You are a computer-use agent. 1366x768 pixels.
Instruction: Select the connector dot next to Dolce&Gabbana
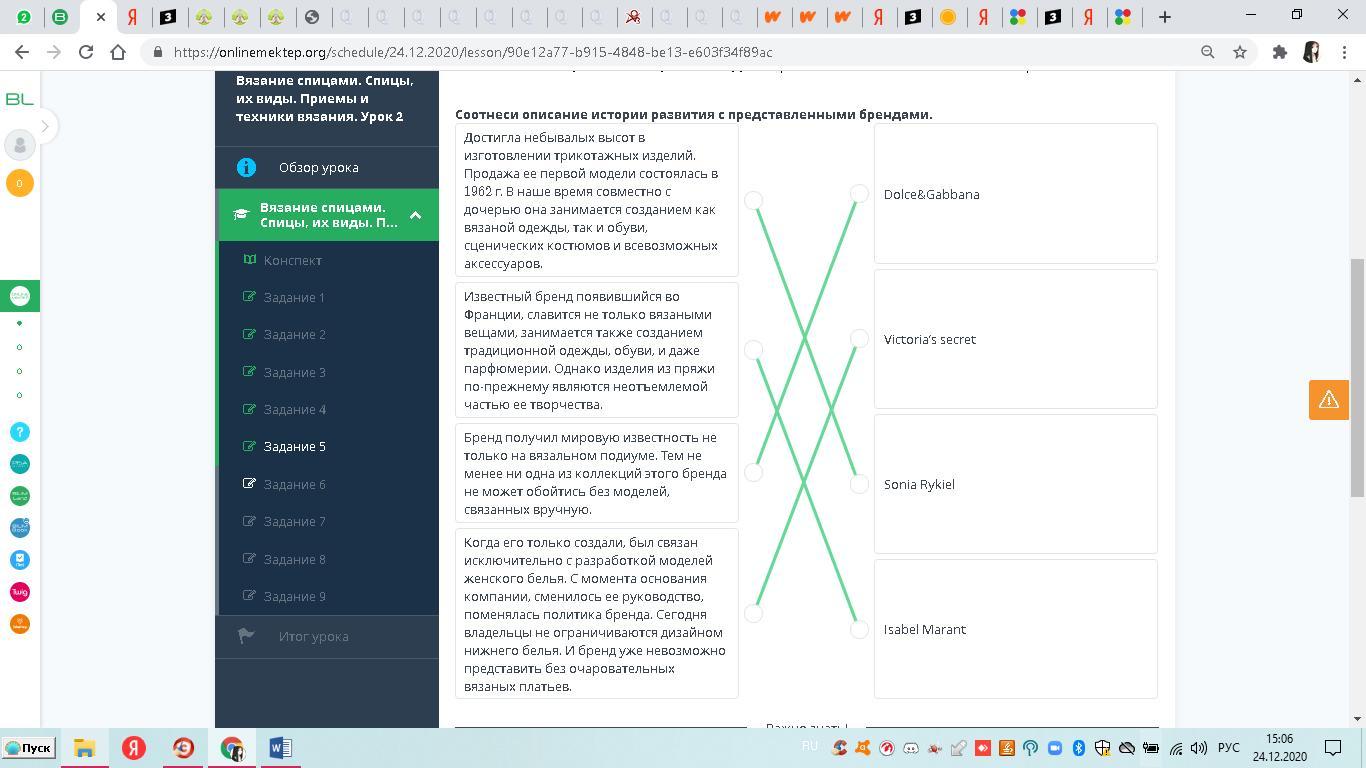[859, 194]
